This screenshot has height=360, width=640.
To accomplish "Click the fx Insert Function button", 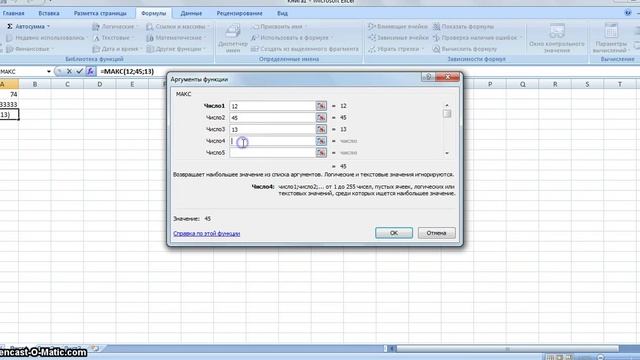I will pyautogui.click(x=90, y=71).
